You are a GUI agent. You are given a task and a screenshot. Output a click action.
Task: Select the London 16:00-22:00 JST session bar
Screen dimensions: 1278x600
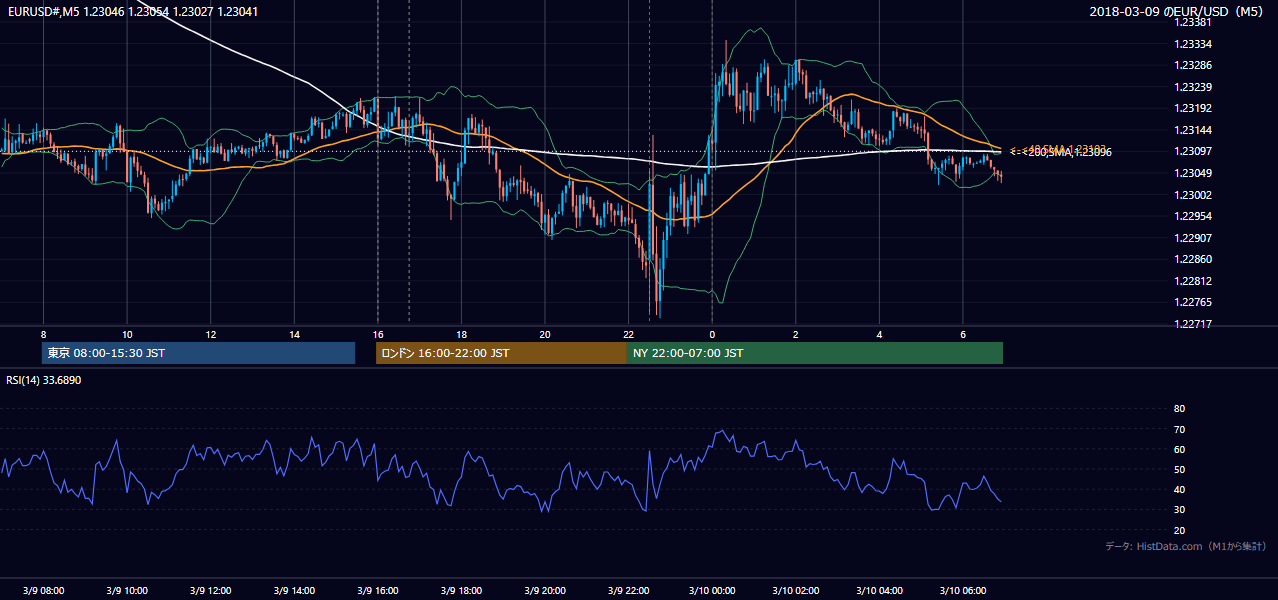point(501,353)
